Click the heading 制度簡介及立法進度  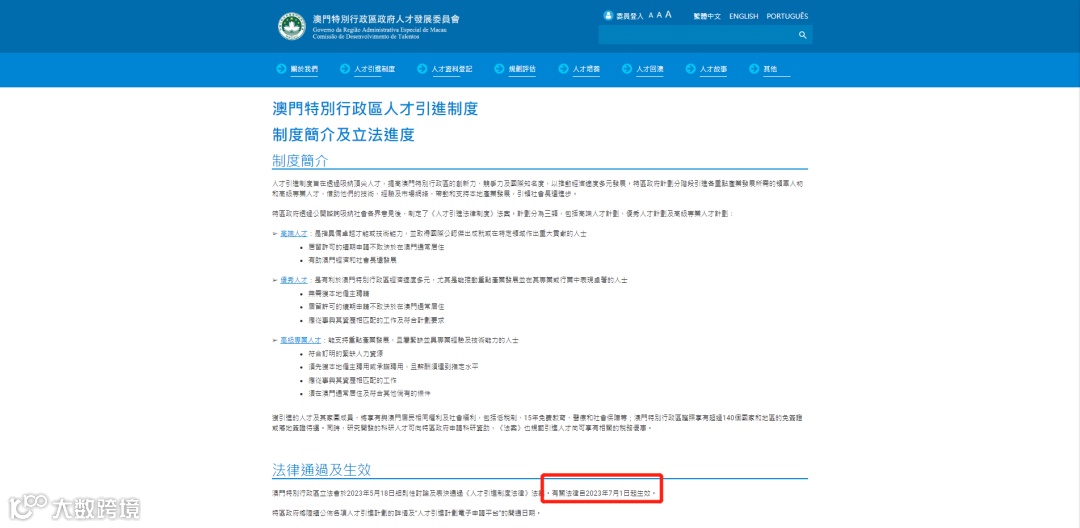pos(343,134)
